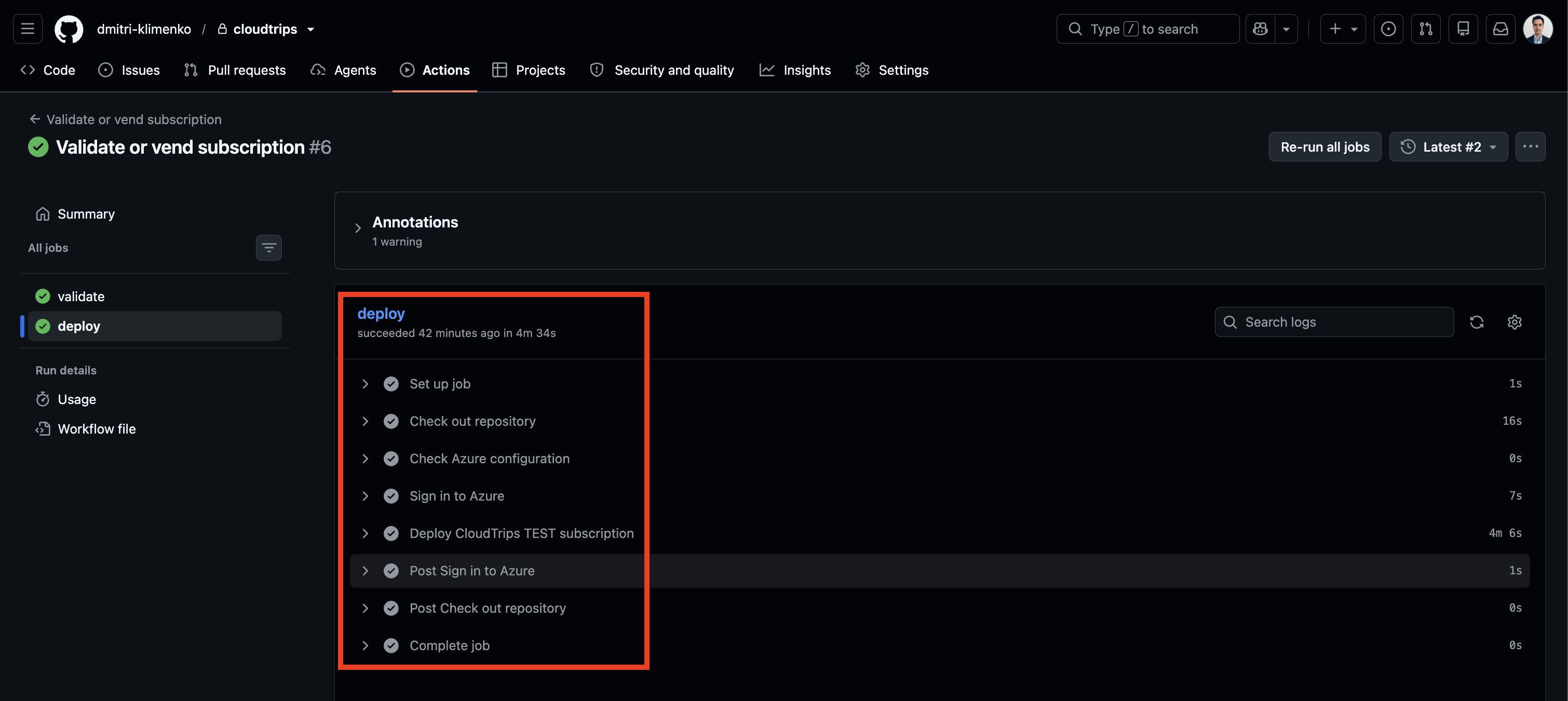Screen dimensions: 1568x701
Task: Open the log settings gear
Action: point(1515,322)
